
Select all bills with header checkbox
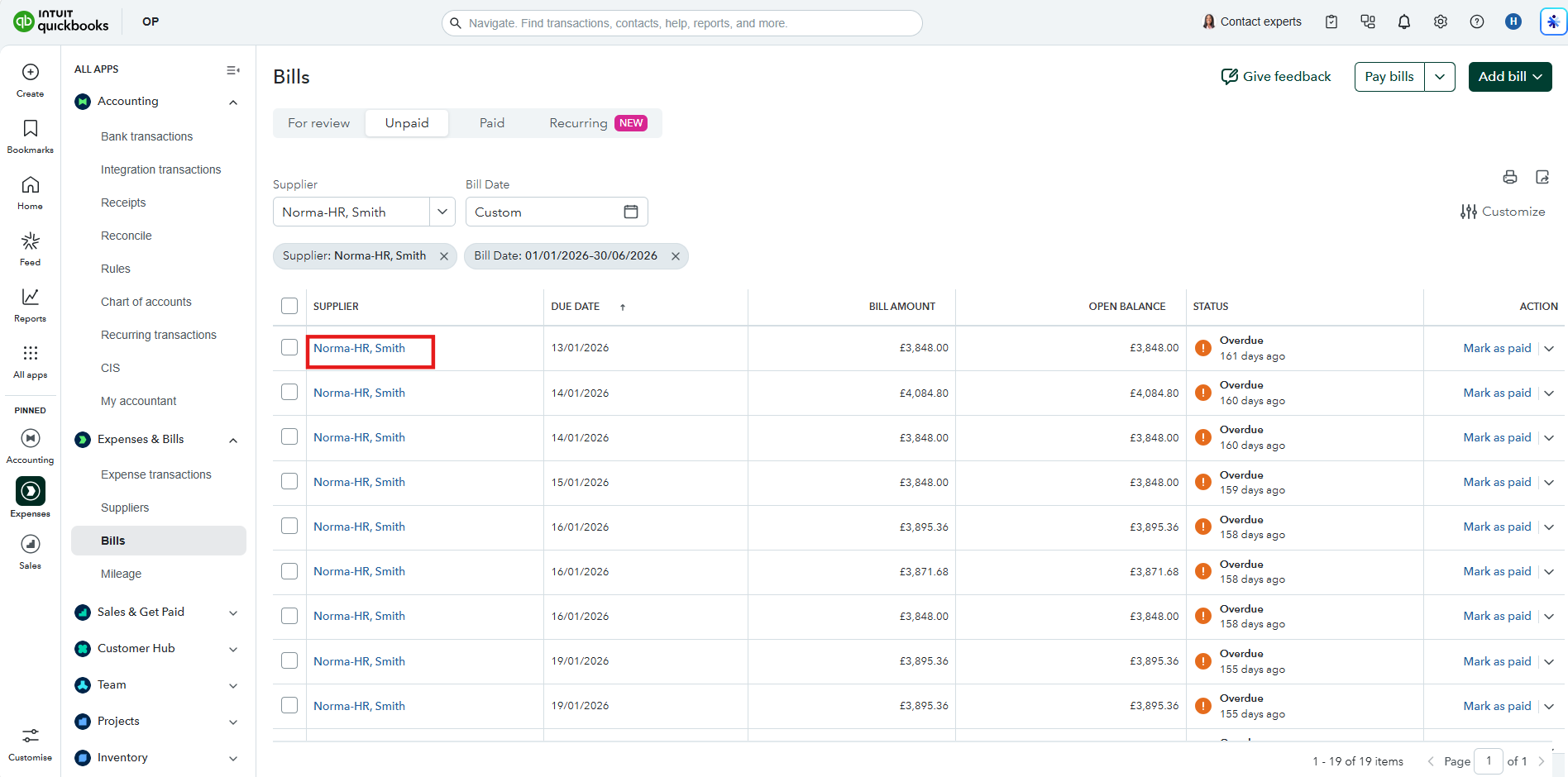click(289, 306)
